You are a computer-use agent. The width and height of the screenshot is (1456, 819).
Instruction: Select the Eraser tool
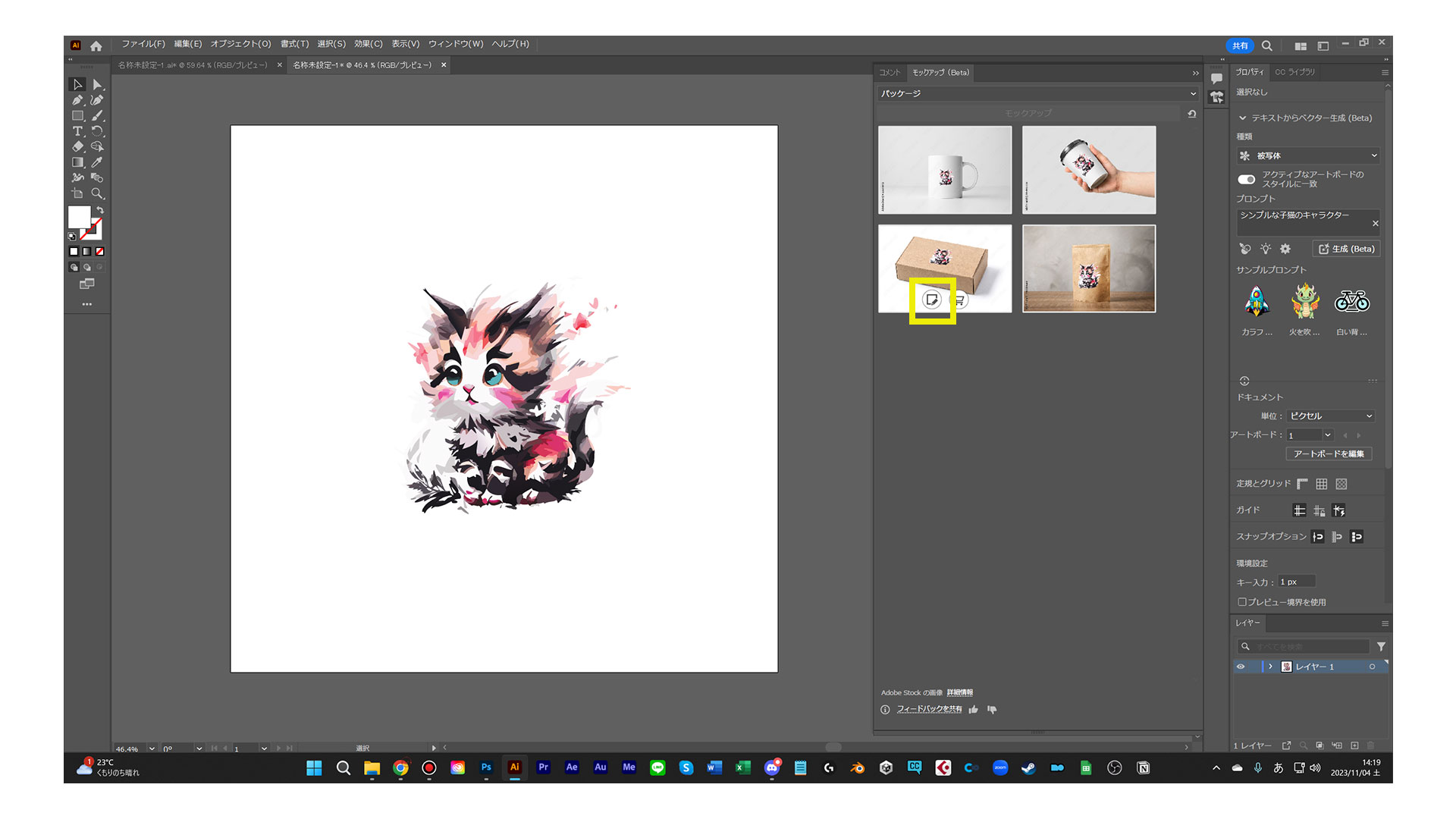pos(77,146)
